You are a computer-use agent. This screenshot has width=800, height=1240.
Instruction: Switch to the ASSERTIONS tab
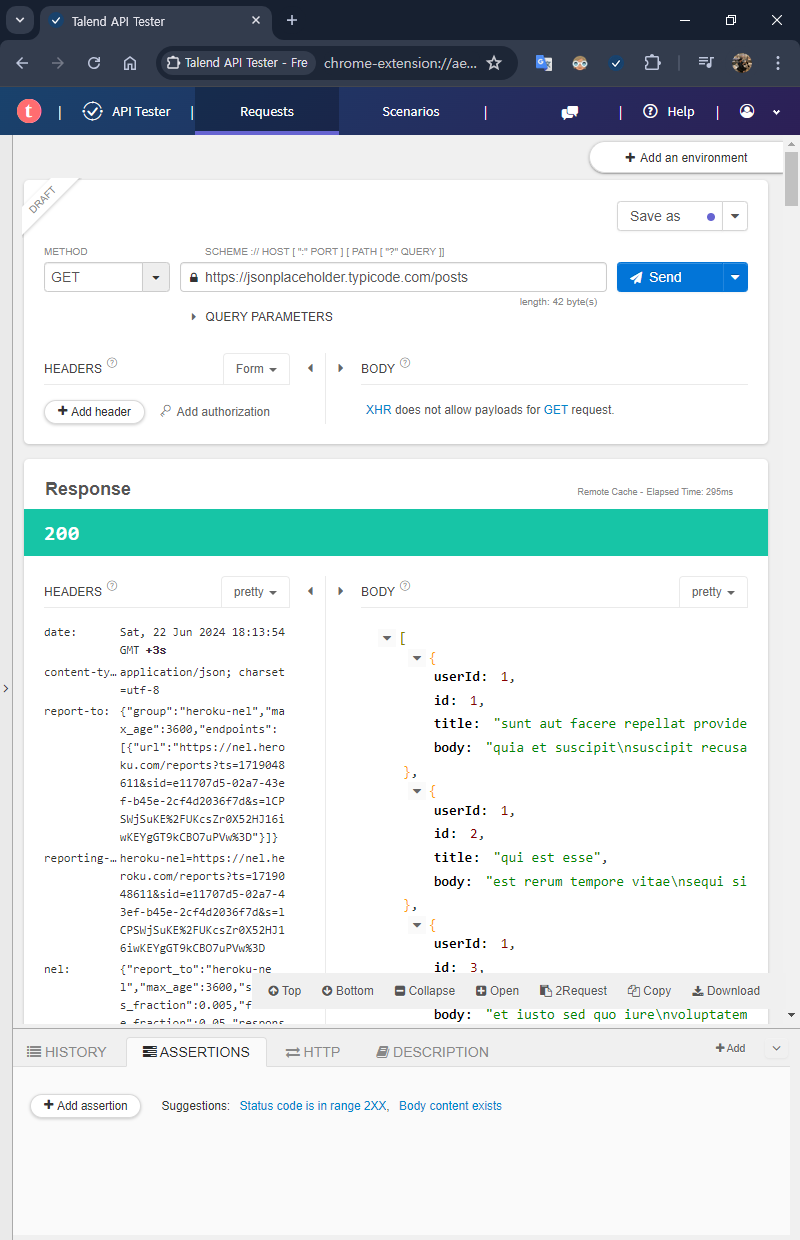point(196,1052)
